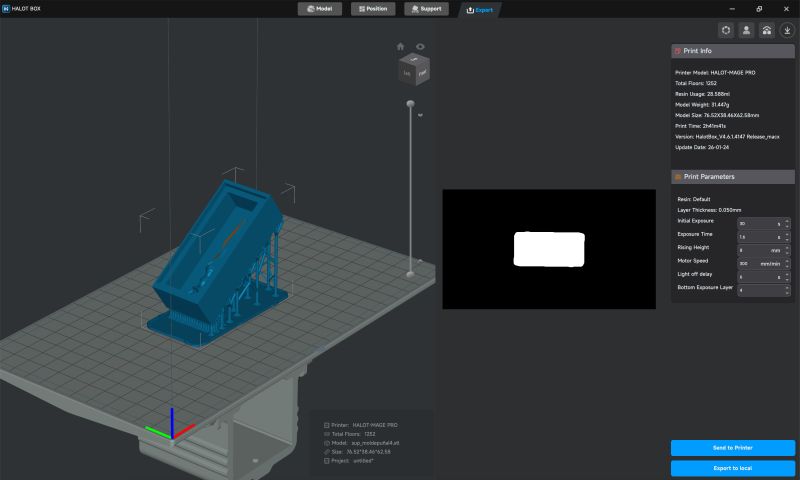The image size is (800, 480).
Task: Open the Support tab
Action: pos(427,9)
